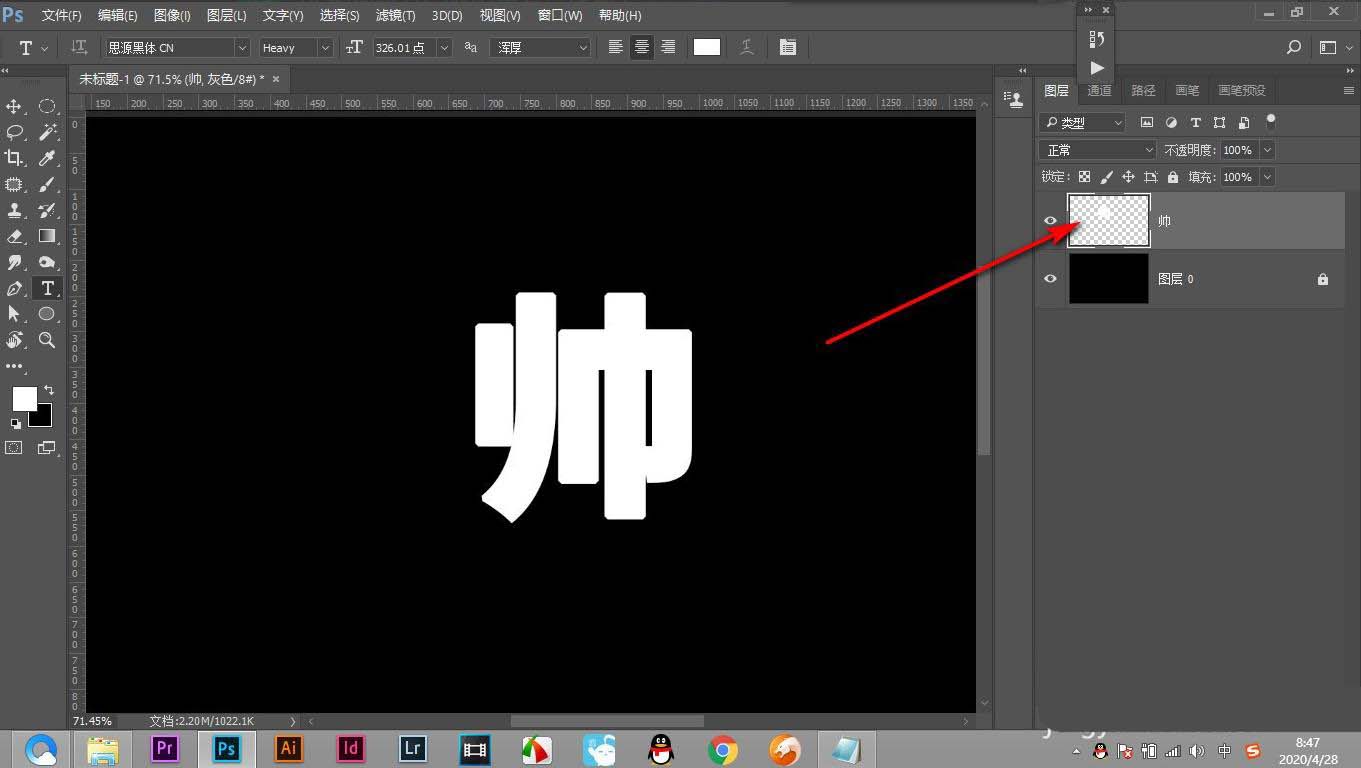The image size is (1361, 768).
Task: Select the Crop tool
Action: click(14, 158)
